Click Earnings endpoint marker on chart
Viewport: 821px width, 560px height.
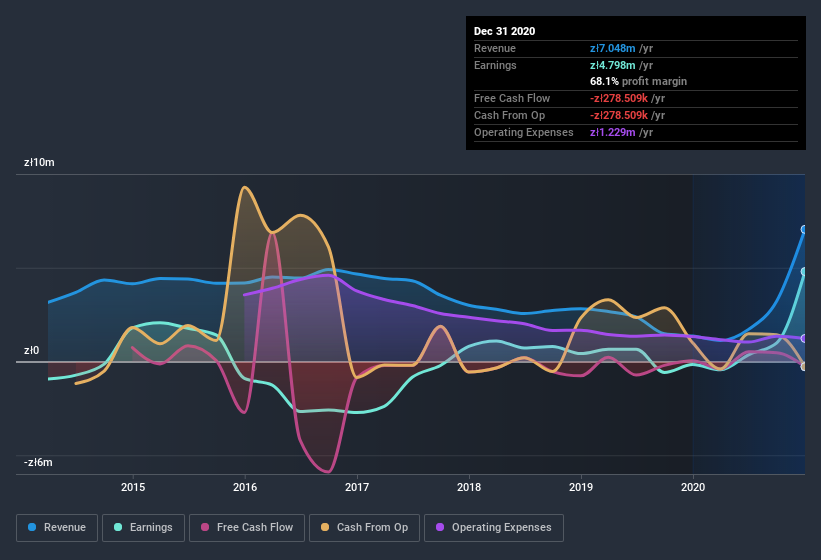(804, 271)
